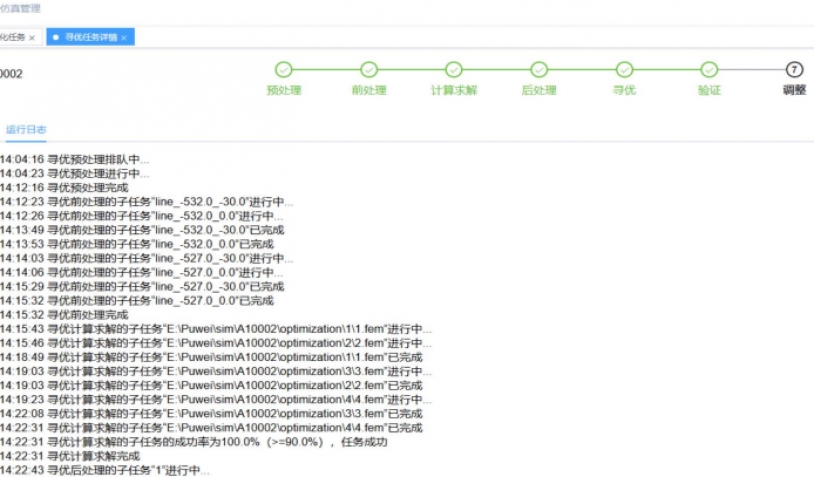Click log line 14:22:43 寻优后处理的子任务 1 进行中
This screenshot has height=477, width=814.
point(105,470)
